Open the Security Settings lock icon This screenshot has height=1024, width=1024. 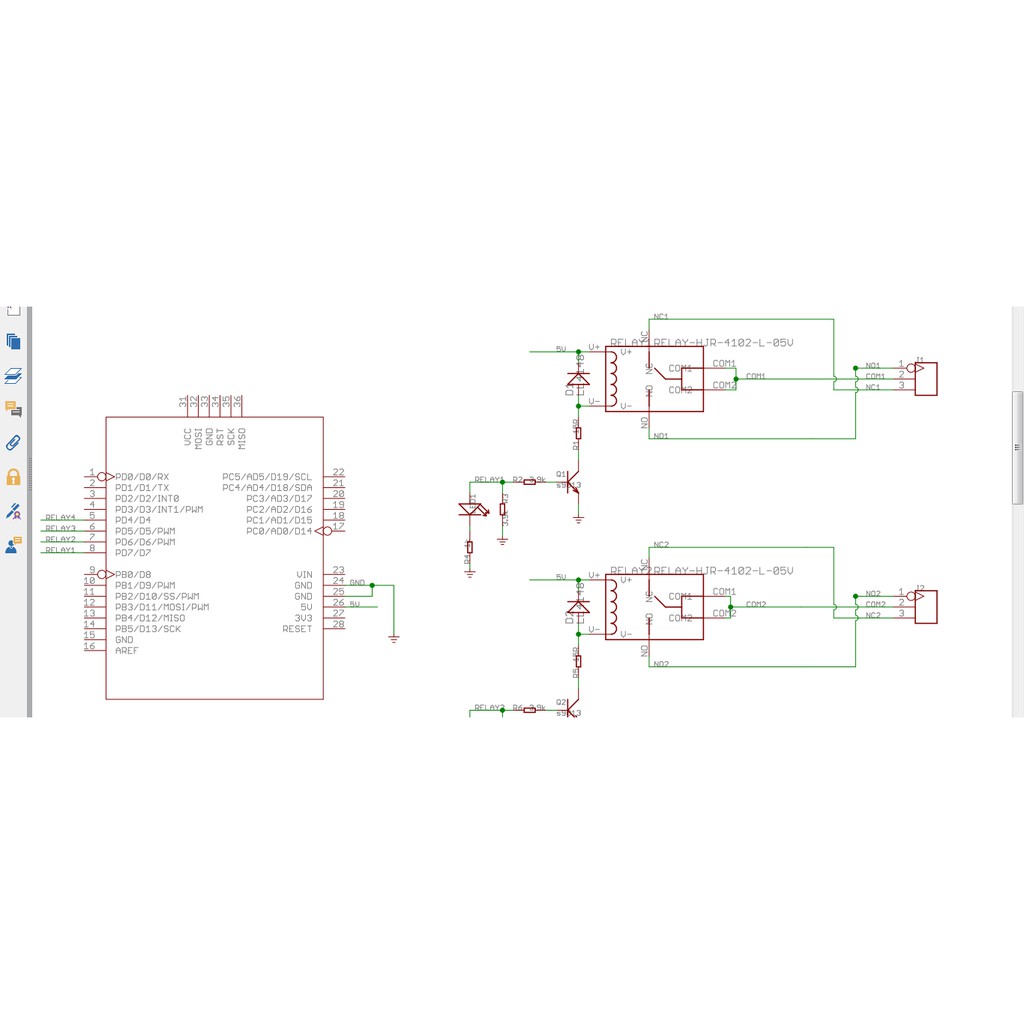click(x=13, y=477)
